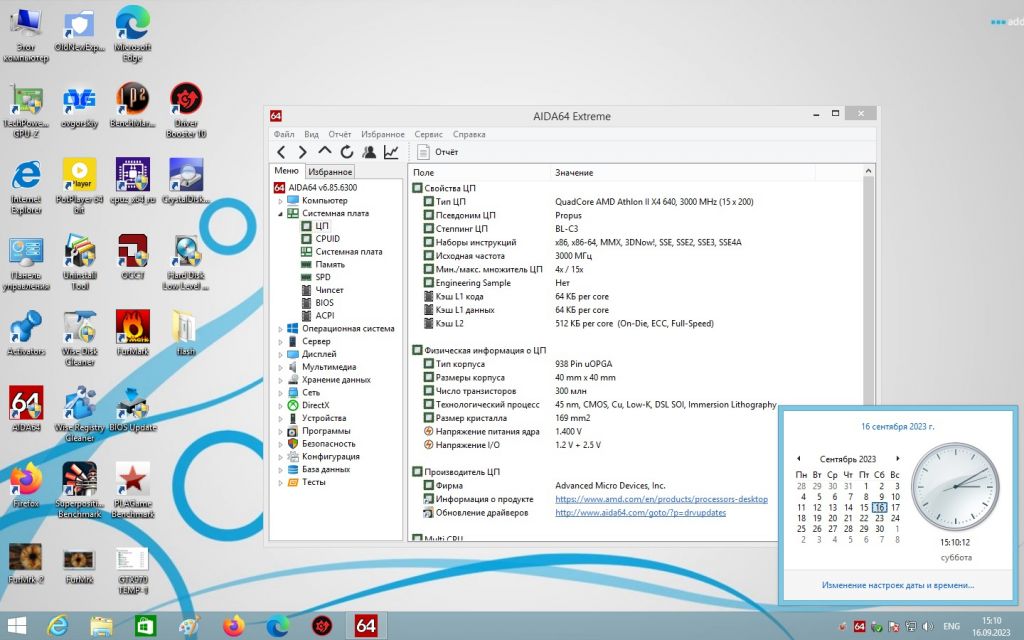
Task: Click the user profile icon in toolbar
Action: coord(369,152)
